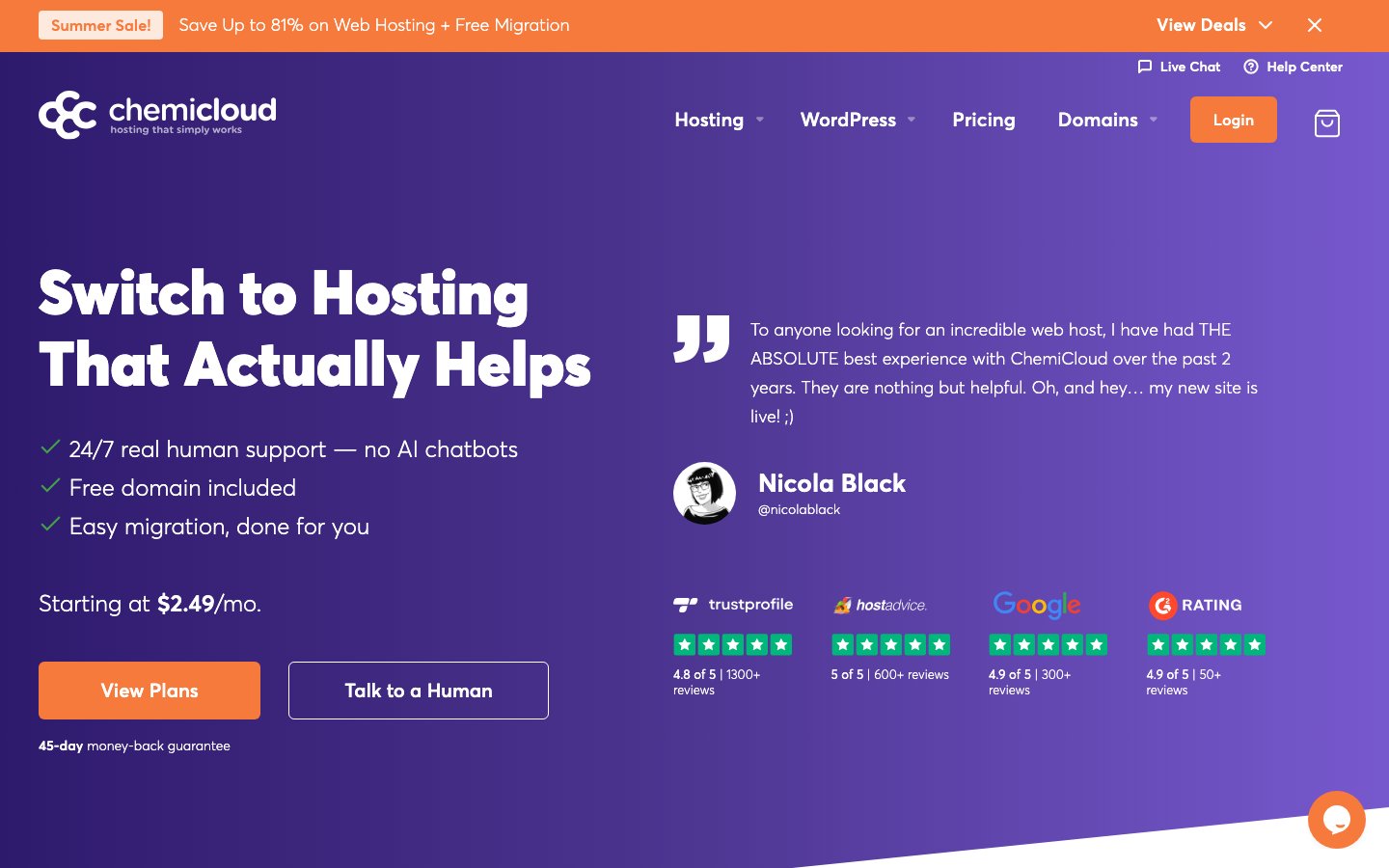Screen dimensions: 1389x868
Task: Click Nicola Black's avatar photo
Action: (x=704, y=493)
